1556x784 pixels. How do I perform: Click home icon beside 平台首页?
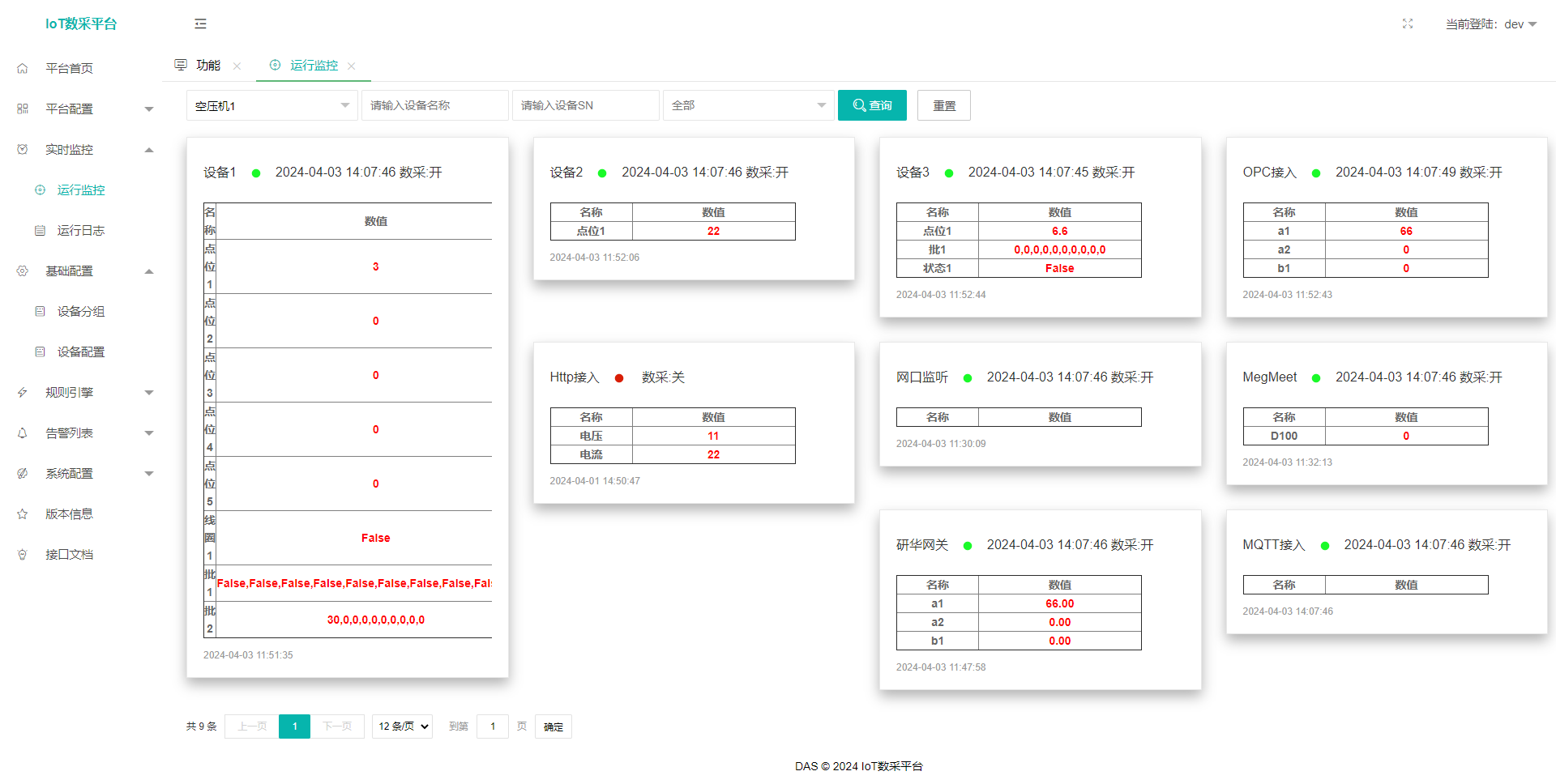(23, 69)
